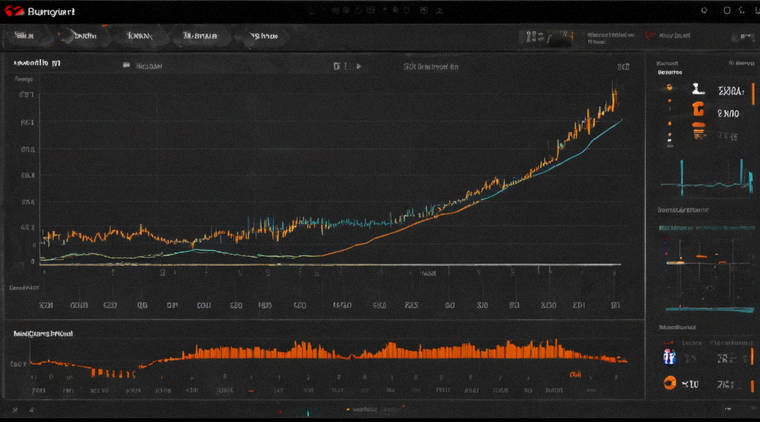Click the red logo in the title bar
This screenshot has width=760, height=422.
pos(15,11)
